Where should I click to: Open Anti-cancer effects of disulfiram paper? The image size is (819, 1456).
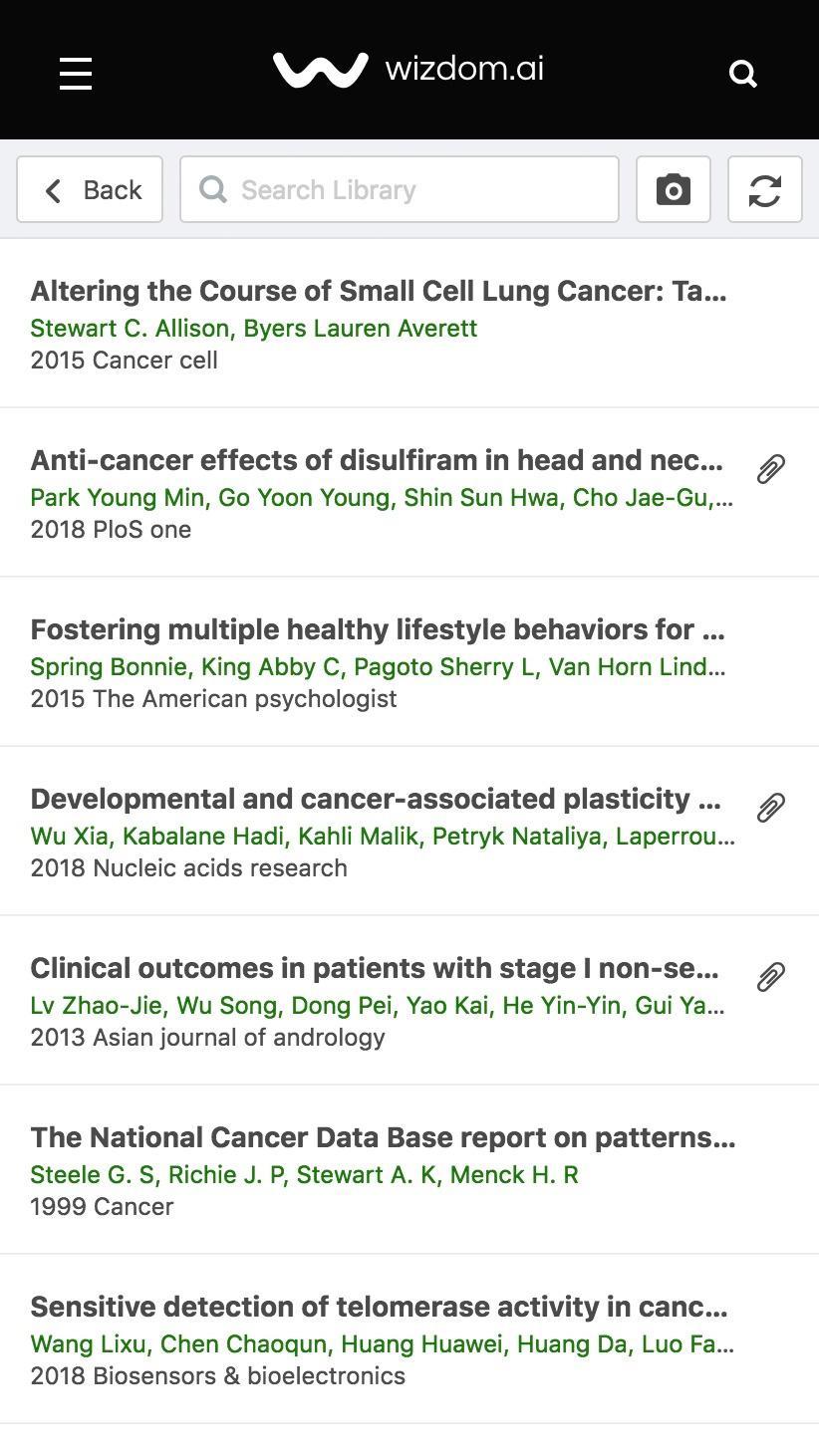click(x=377, y=460)
